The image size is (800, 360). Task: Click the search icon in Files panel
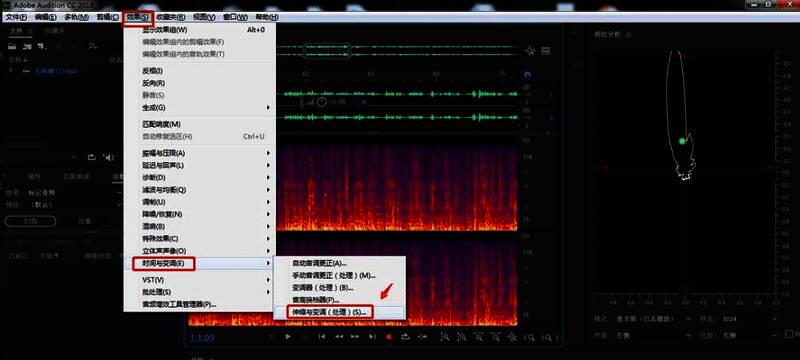coord(92,46)
